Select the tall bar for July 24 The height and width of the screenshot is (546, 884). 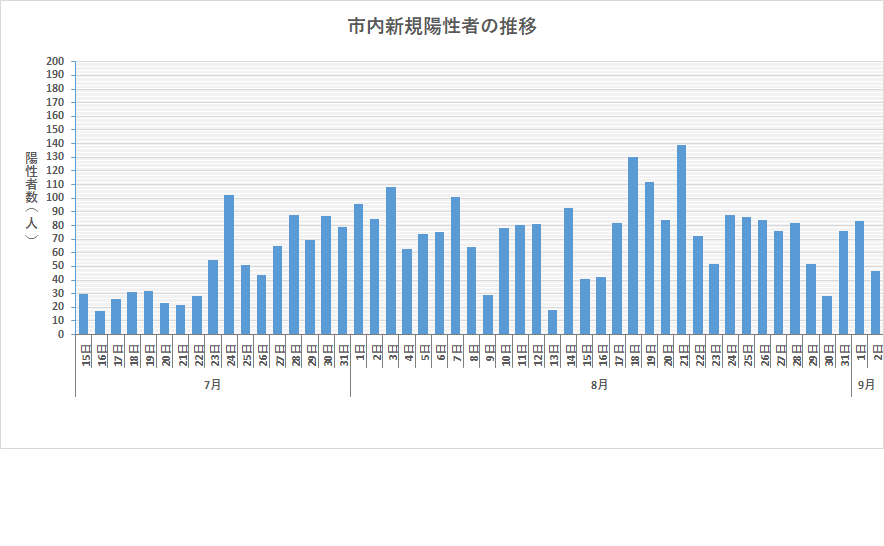(229, 265)
